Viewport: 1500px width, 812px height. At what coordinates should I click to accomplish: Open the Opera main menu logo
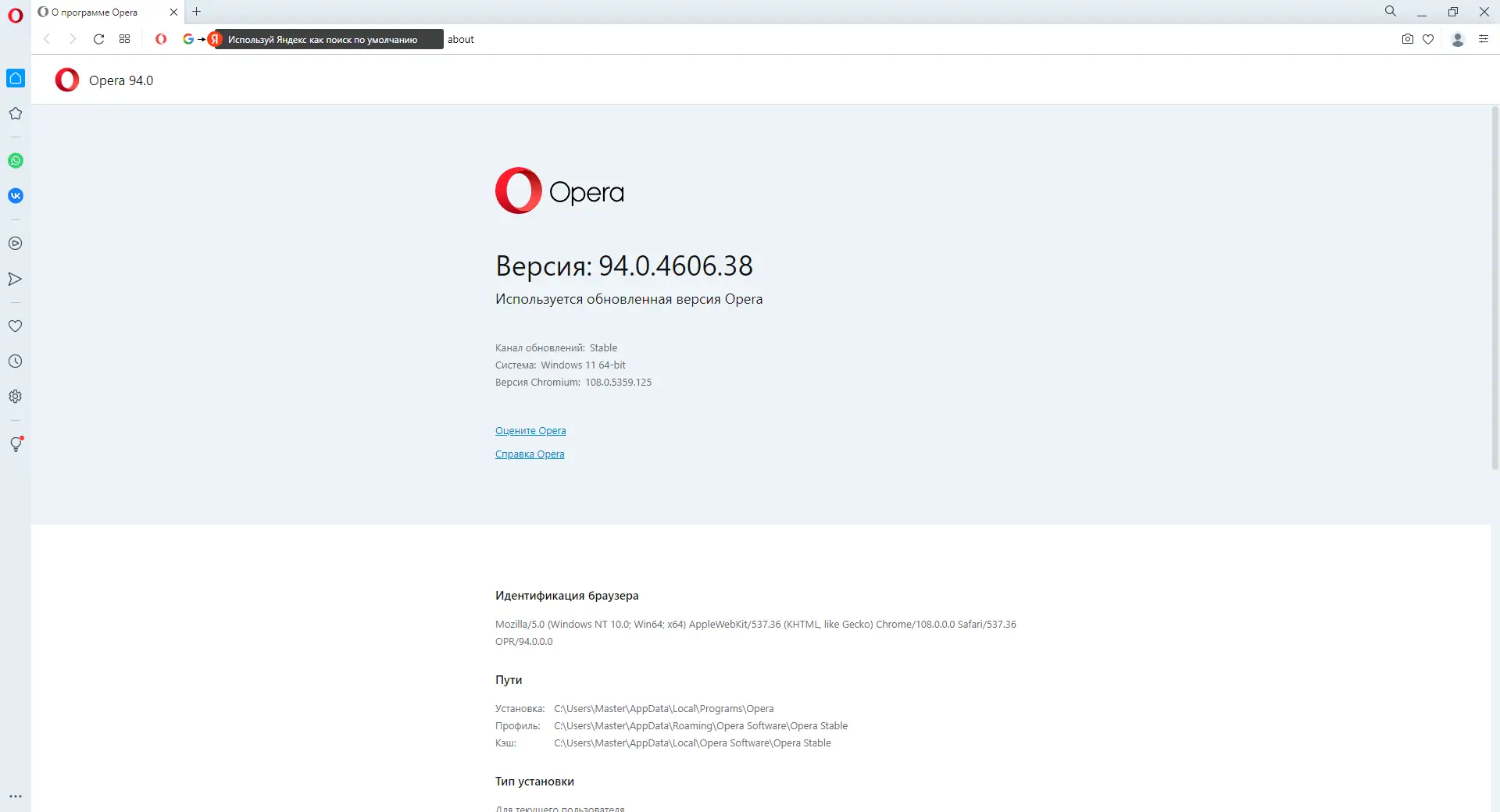coord(15,16)
